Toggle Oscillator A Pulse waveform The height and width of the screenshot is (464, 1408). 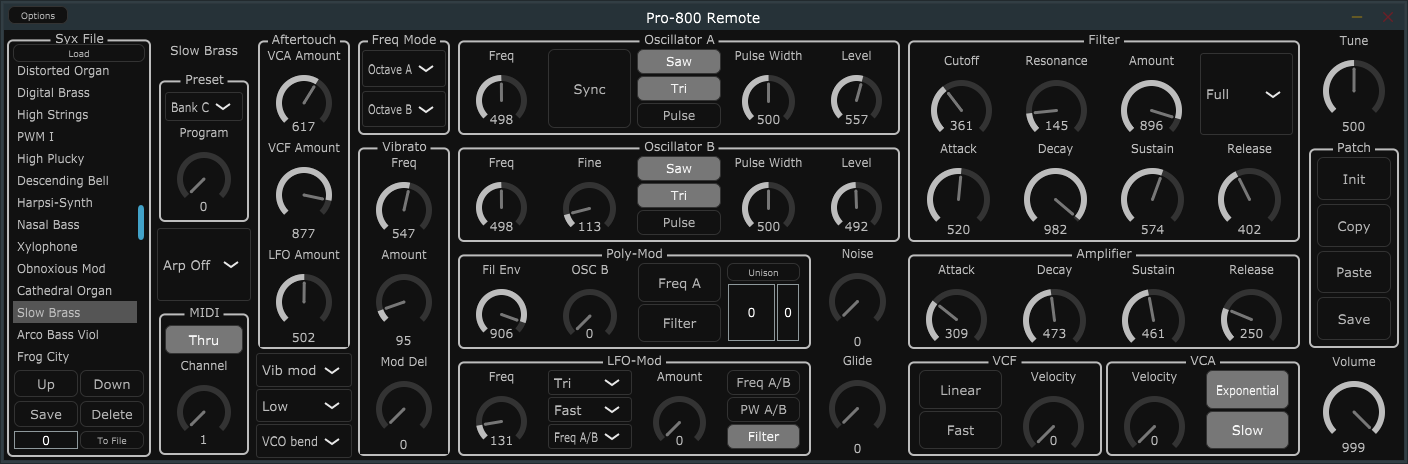(x=679, y=115)
